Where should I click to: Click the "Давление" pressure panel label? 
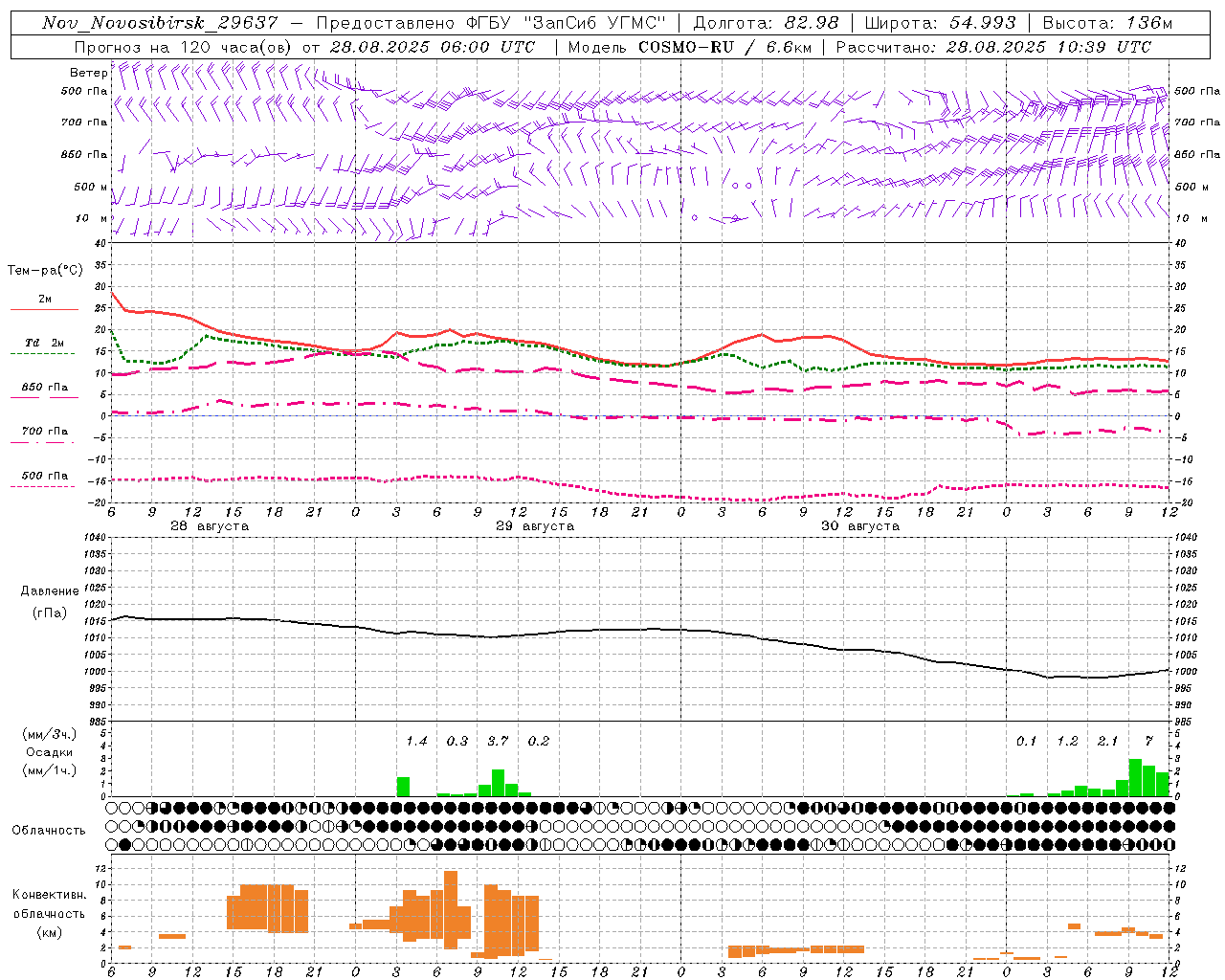click(x=50, y=591)
